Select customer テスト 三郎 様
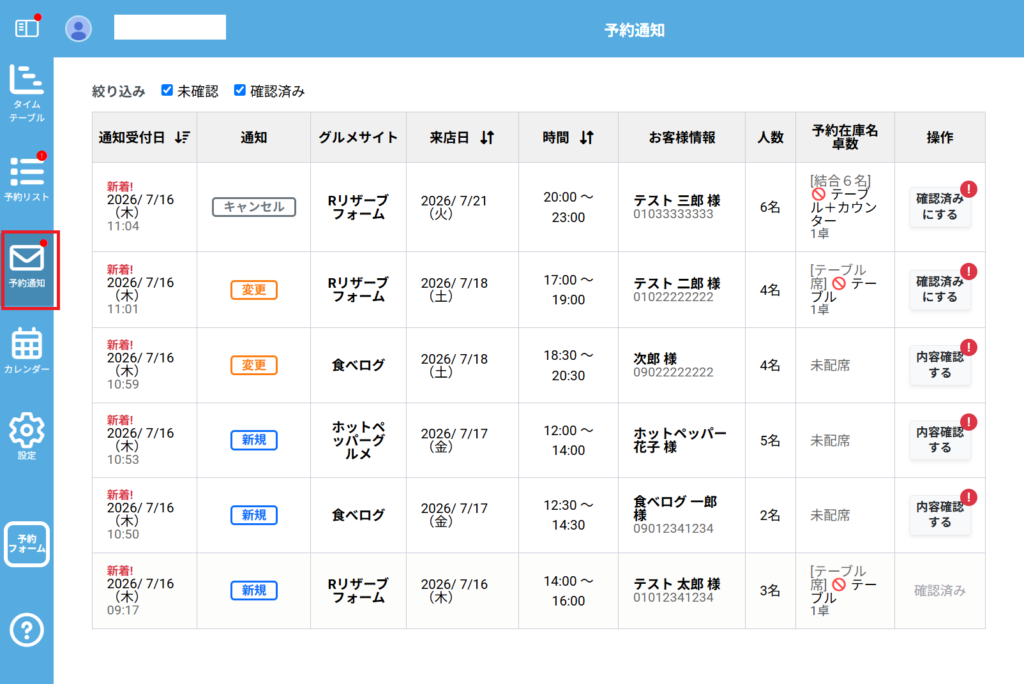This screenshot has height=684, width=1024. click(677, 201)
